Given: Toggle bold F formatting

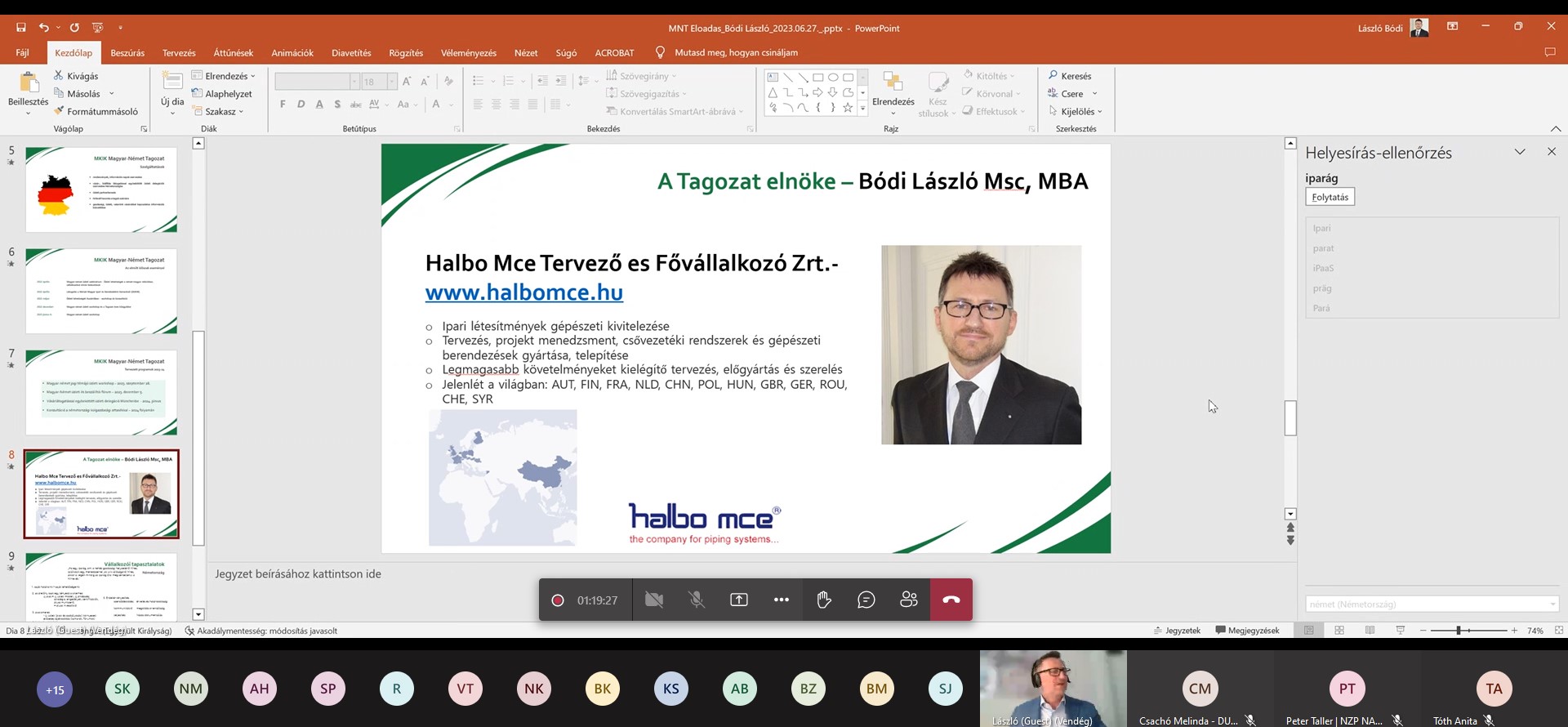Looking at the screenshot, I should 283,104.
